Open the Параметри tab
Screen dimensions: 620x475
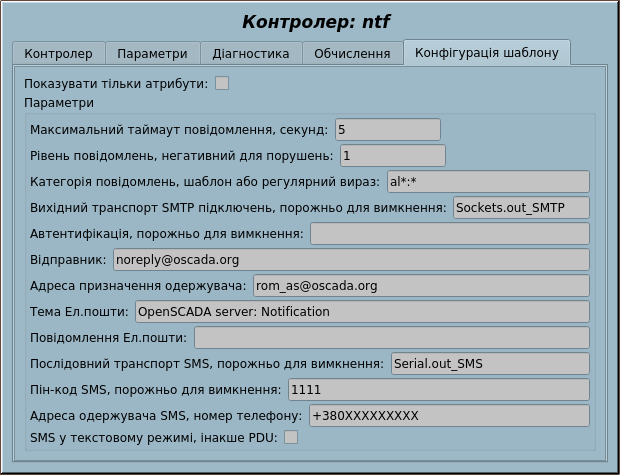152,53
